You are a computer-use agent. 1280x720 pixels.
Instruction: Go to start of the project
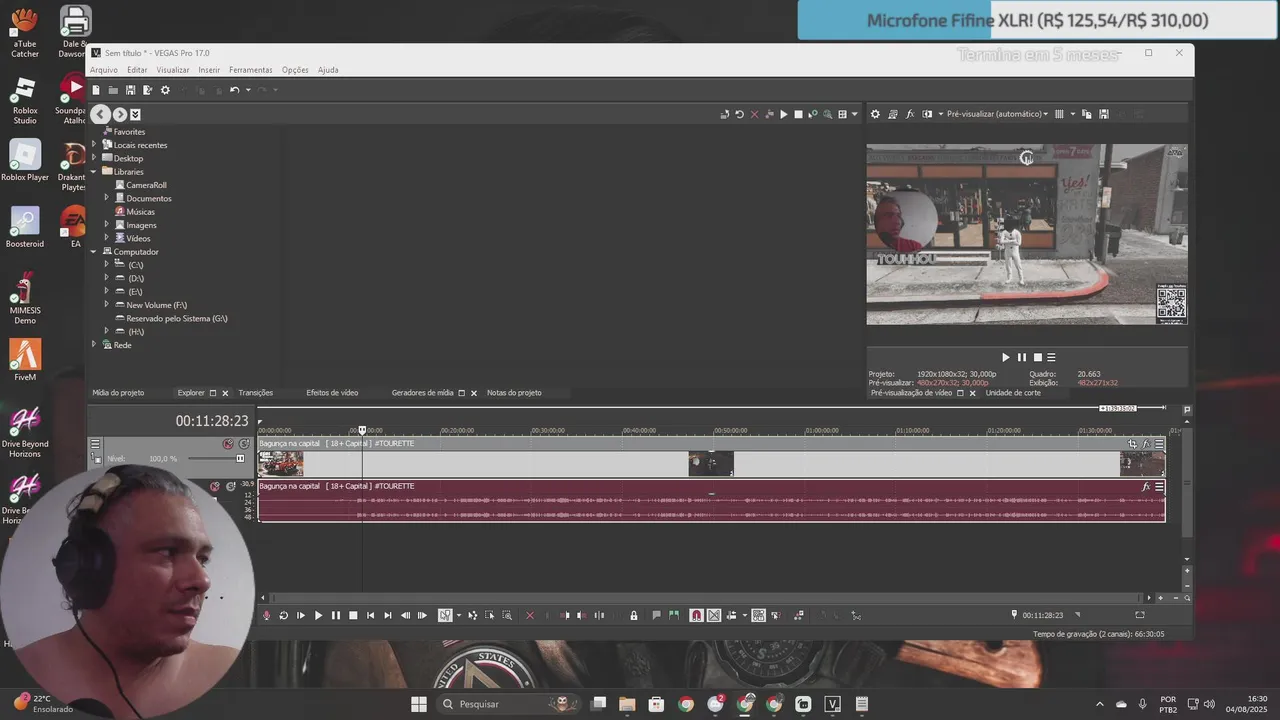coord(370,616)
